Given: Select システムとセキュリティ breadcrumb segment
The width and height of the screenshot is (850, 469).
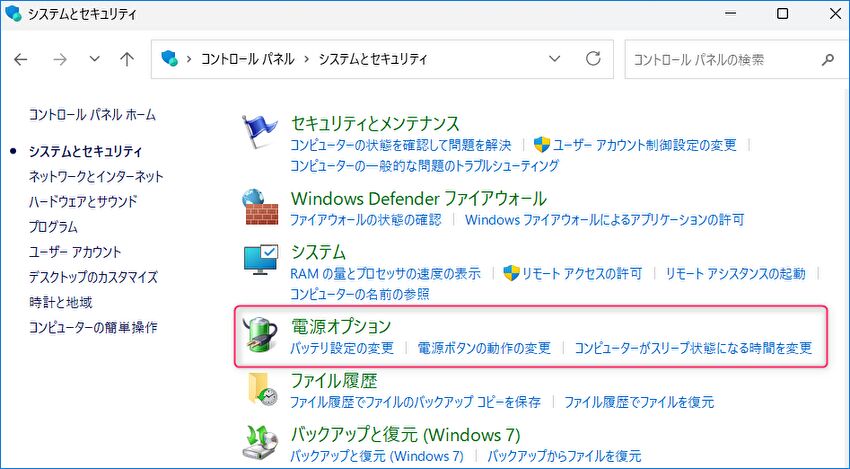Looking at the screenshot, I should coord(373,59).
